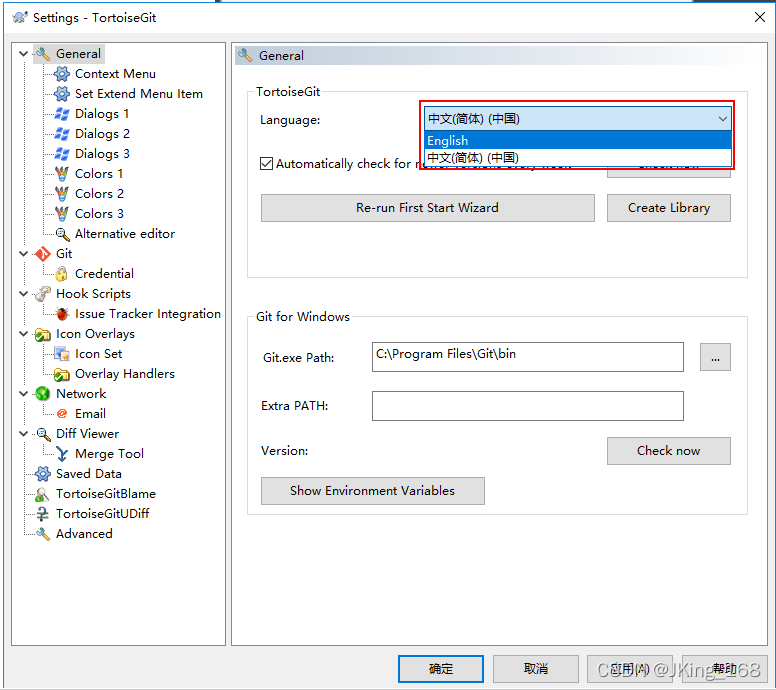776x690 pixels.
Task: Select Saved Data text in the tree
Action: (89, 474)
